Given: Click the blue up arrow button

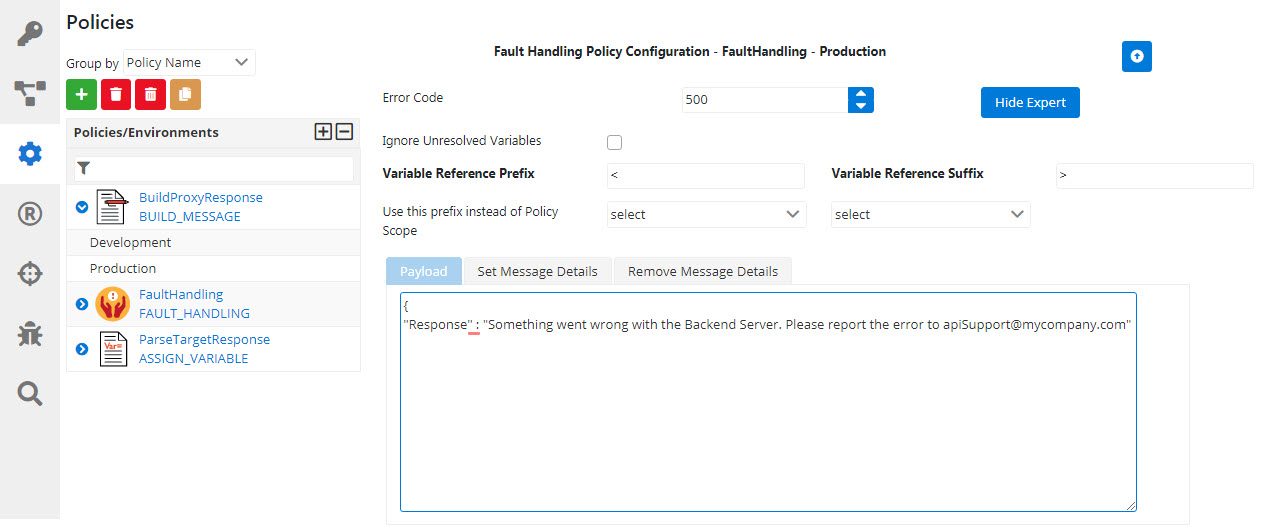Looking at the screenshot, I should click(1137, 57).
